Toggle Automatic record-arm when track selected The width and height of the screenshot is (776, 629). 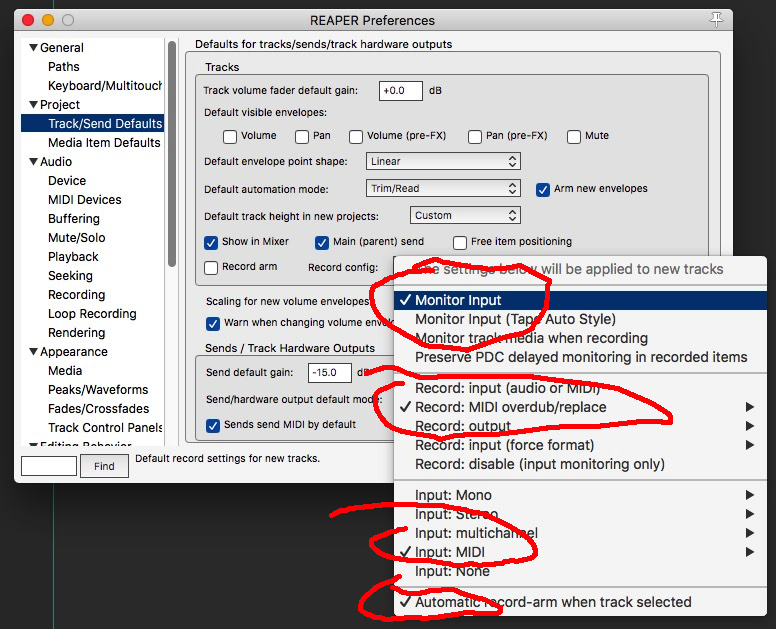coord(580,602)
